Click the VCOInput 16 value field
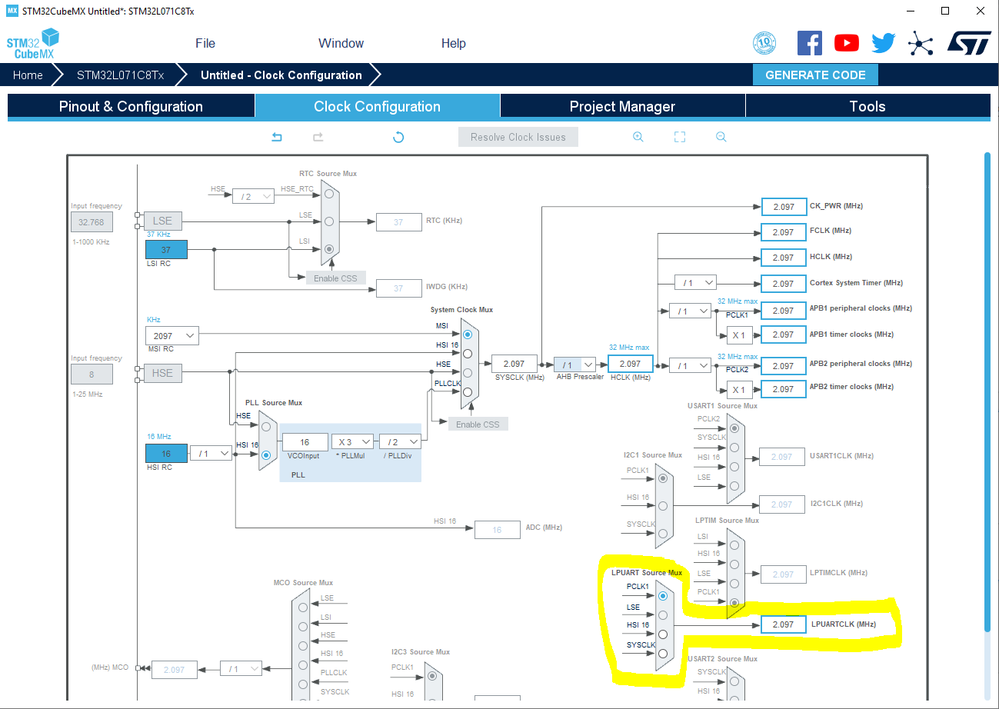999x709 pixels. pos(305,441)
